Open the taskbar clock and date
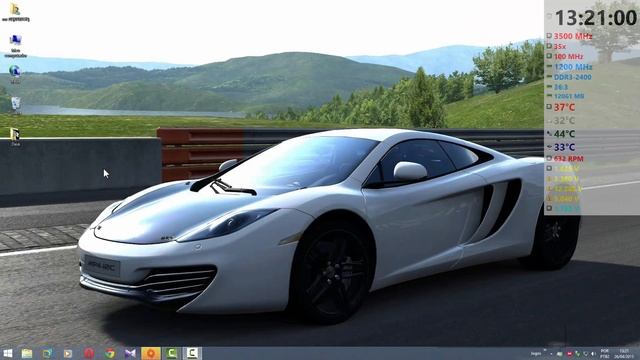The width and height of the screenshot is (640, 360). [x=624, y=354]
